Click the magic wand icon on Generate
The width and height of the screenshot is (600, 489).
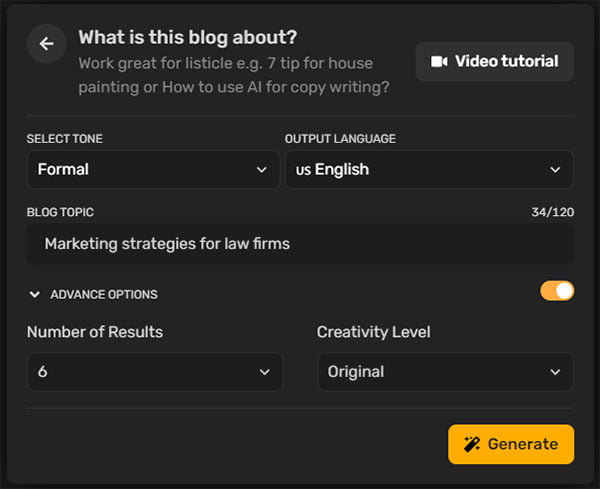(x=472, y=444)
